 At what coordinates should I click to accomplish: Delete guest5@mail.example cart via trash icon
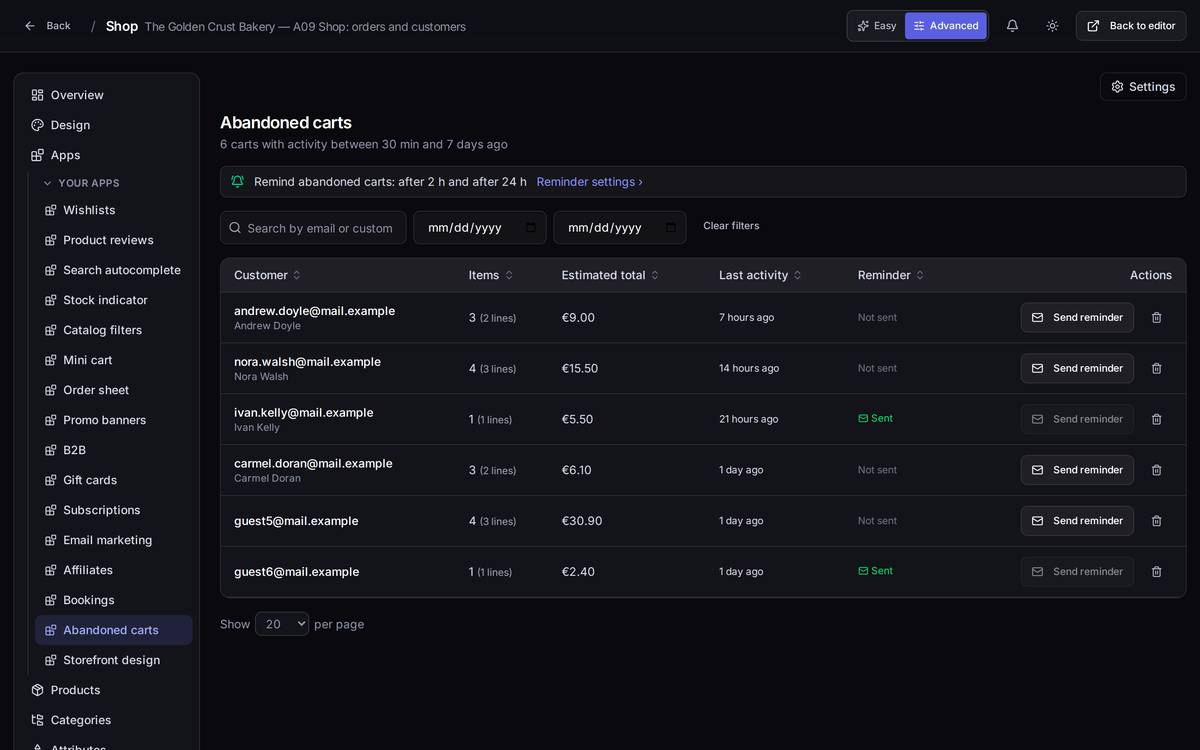pos(1156,521)
